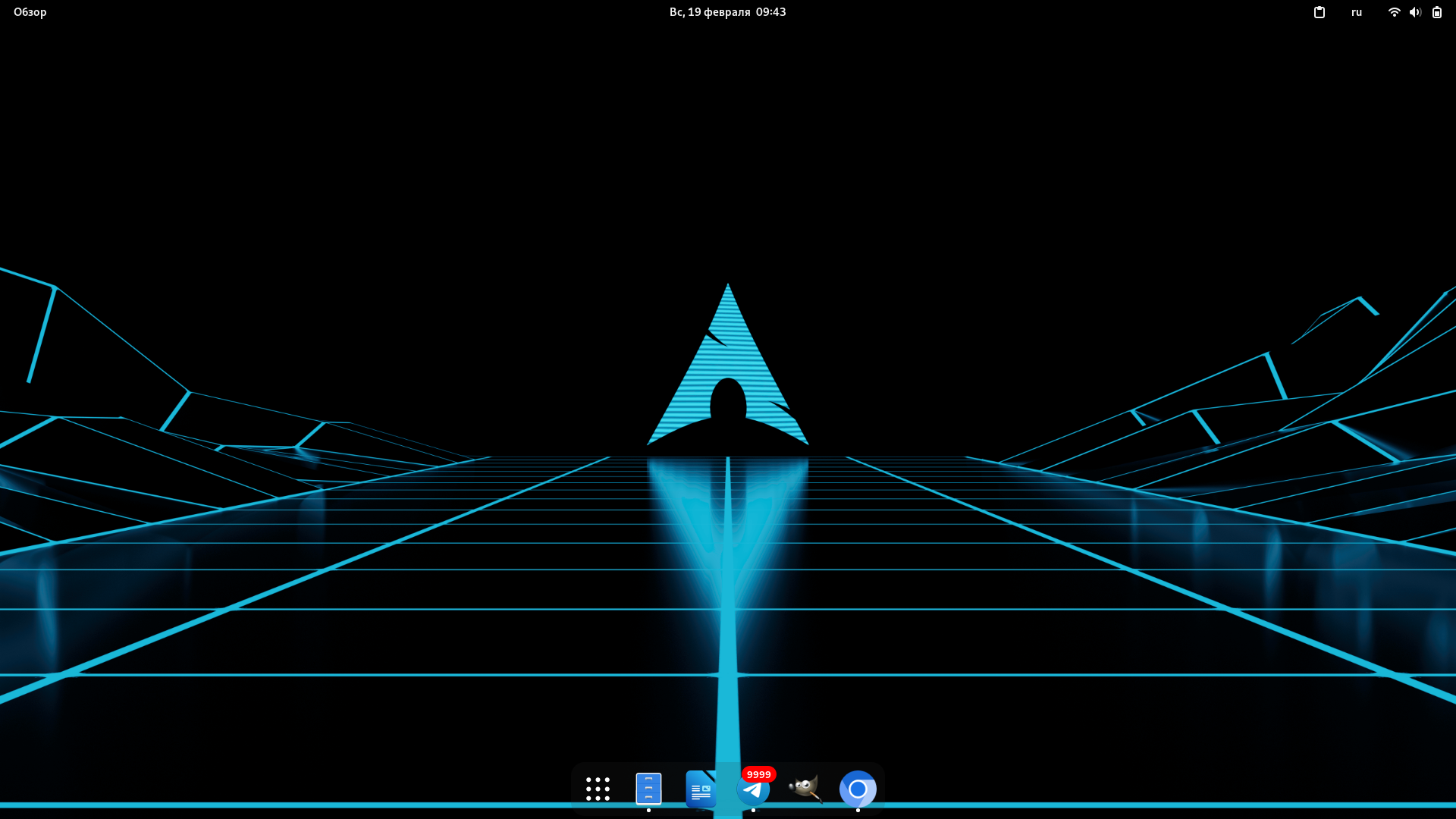1456x819 pixels.
Task: Click empty top bar space left of clock
Action: click(x=379, y=12)
